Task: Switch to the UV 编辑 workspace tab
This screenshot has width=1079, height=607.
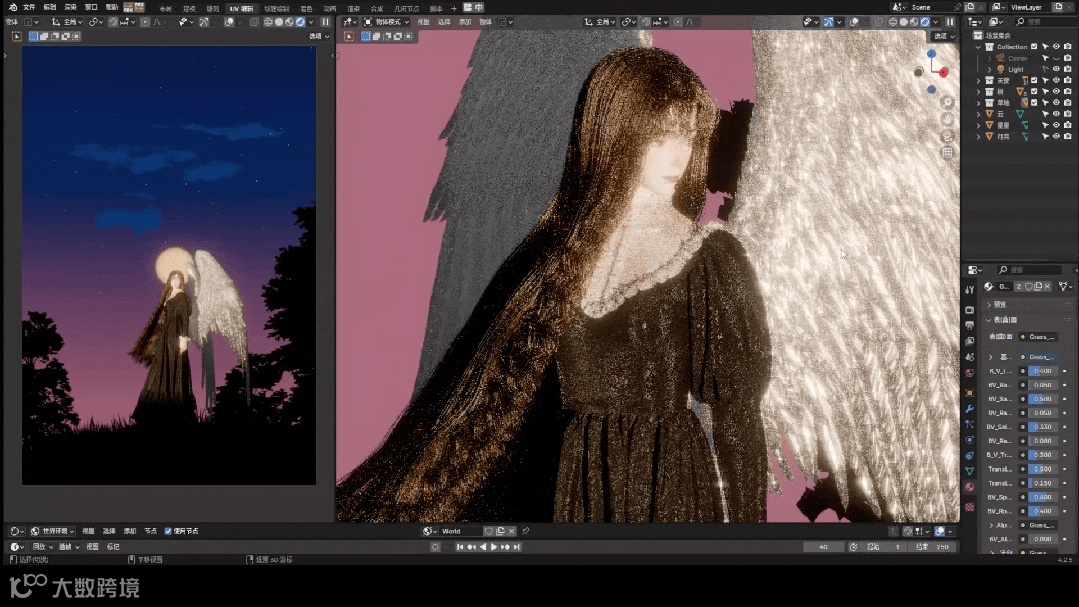Action: point(242,8)
